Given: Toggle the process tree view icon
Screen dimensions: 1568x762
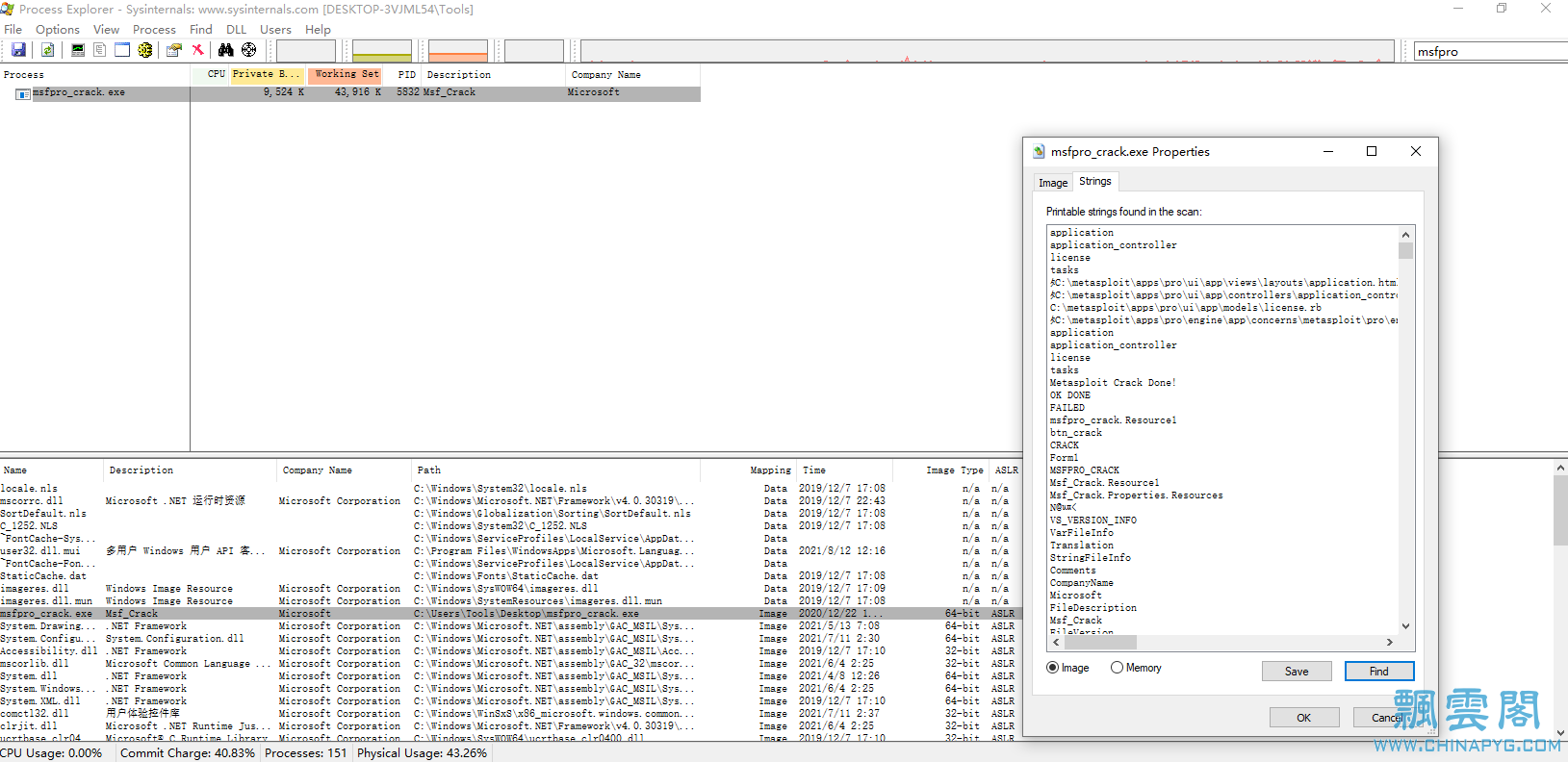Looking at the screenshot, I should tap(100, 50).
